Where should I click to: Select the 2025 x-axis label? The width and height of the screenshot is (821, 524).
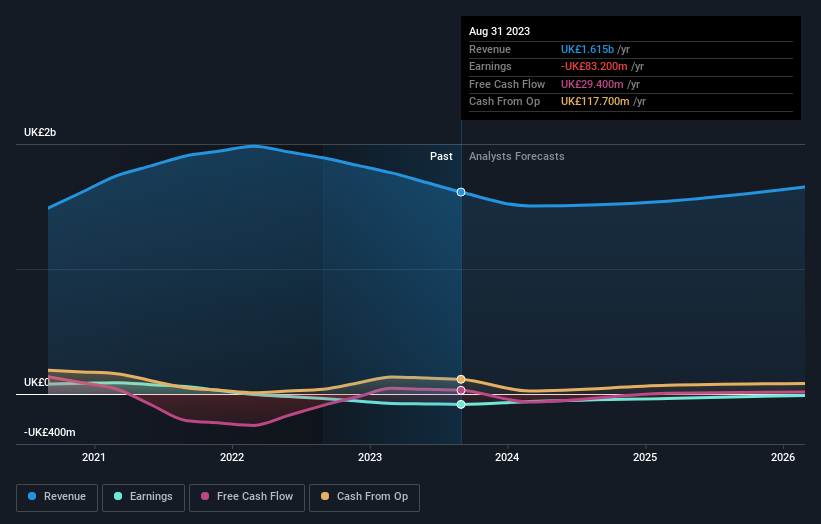coord(645,457)
